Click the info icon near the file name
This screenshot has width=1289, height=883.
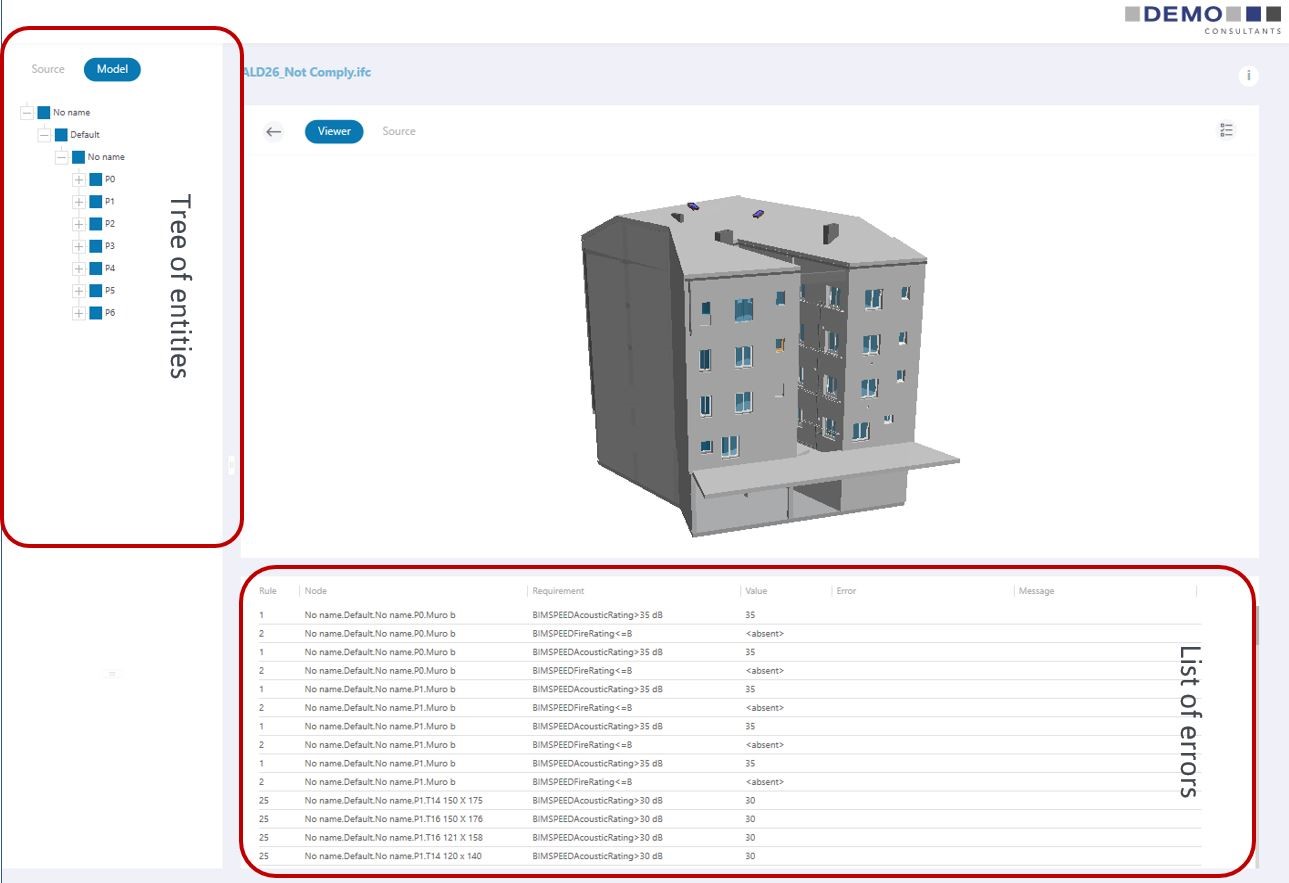(x=1248, y=76)
